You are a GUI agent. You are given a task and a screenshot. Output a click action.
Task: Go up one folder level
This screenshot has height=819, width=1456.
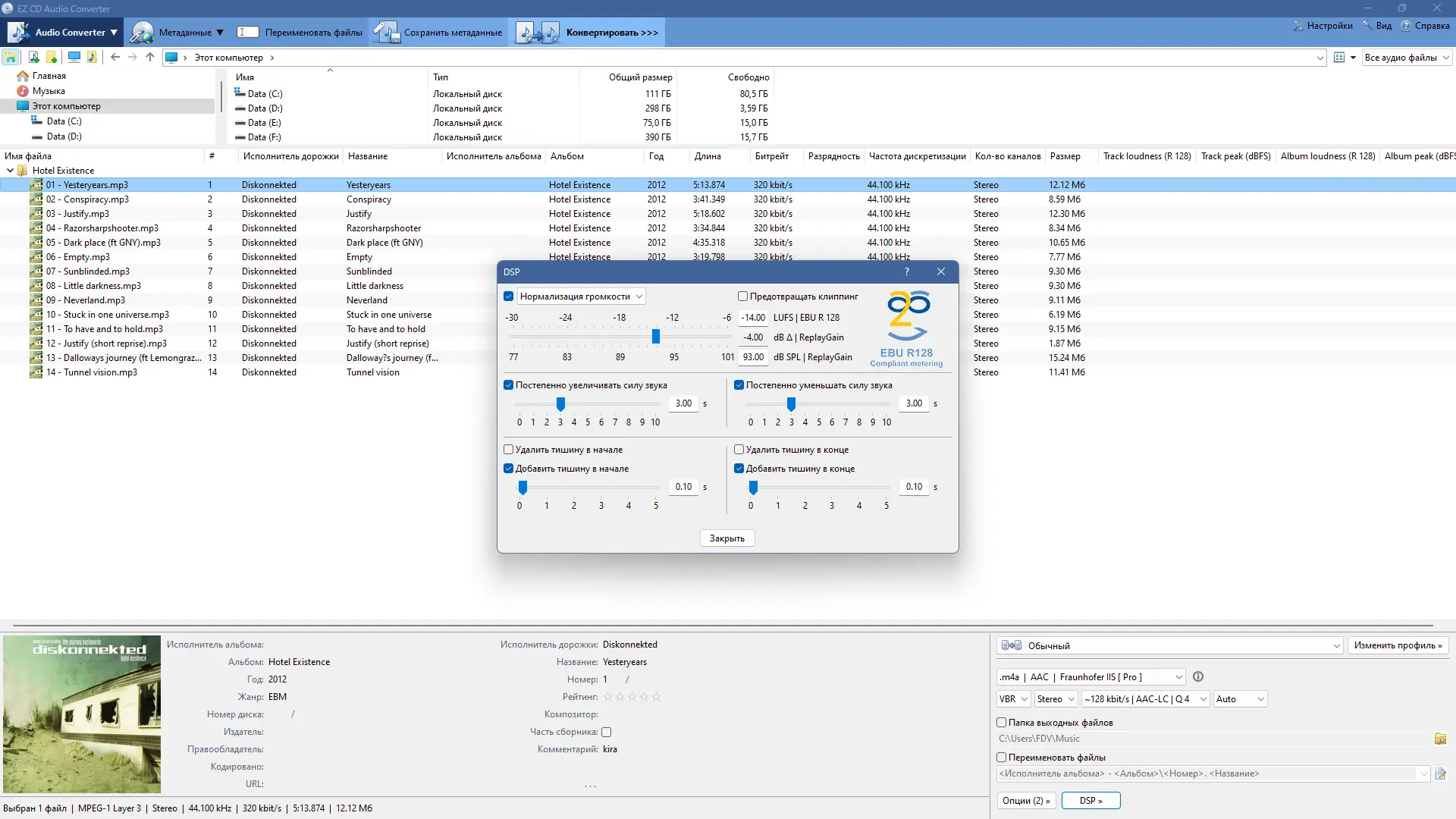coord(150,58)
